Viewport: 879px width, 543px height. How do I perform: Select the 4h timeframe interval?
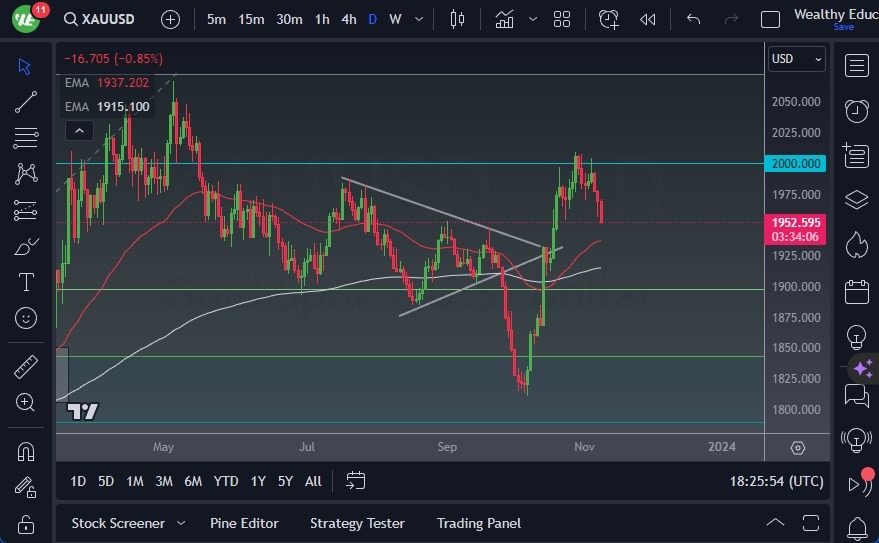click(348, 19)
